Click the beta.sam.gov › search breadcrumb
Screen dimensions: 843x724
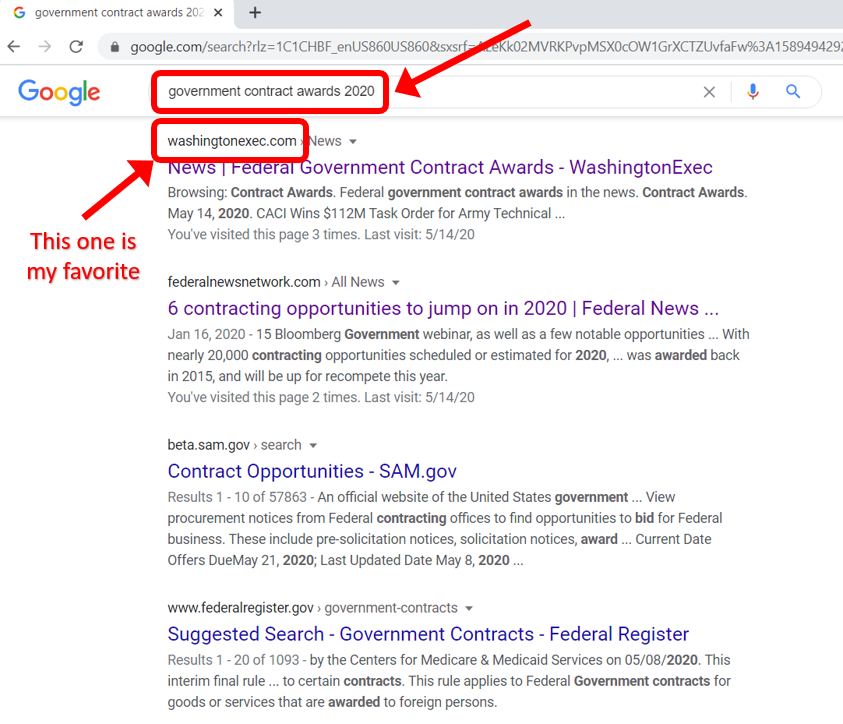point(234,445)
